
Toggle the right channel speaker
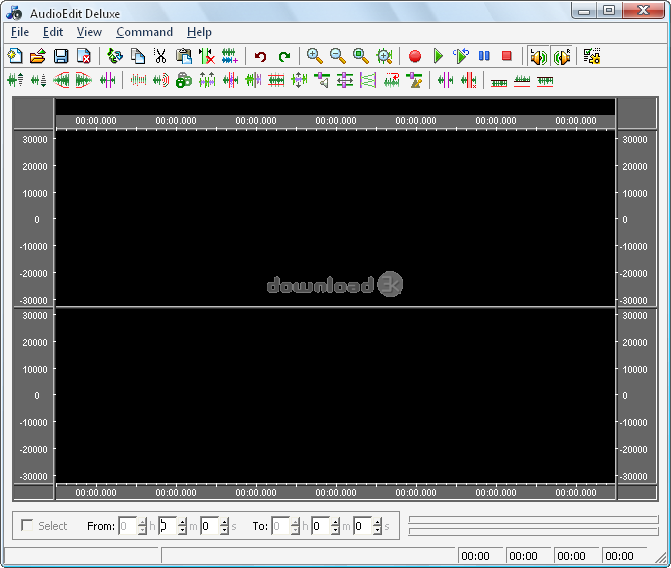562,56
